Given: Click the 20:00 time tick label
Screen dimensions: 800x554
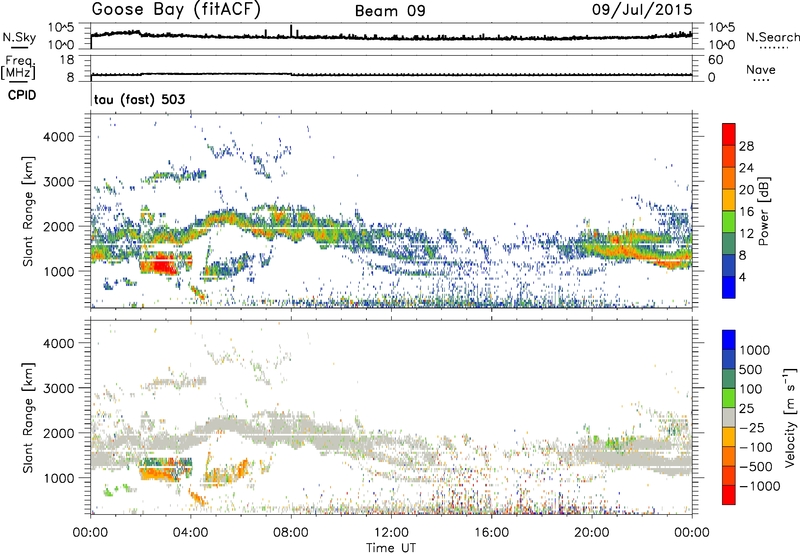Looking at the screenshot, I should point(591,533).
